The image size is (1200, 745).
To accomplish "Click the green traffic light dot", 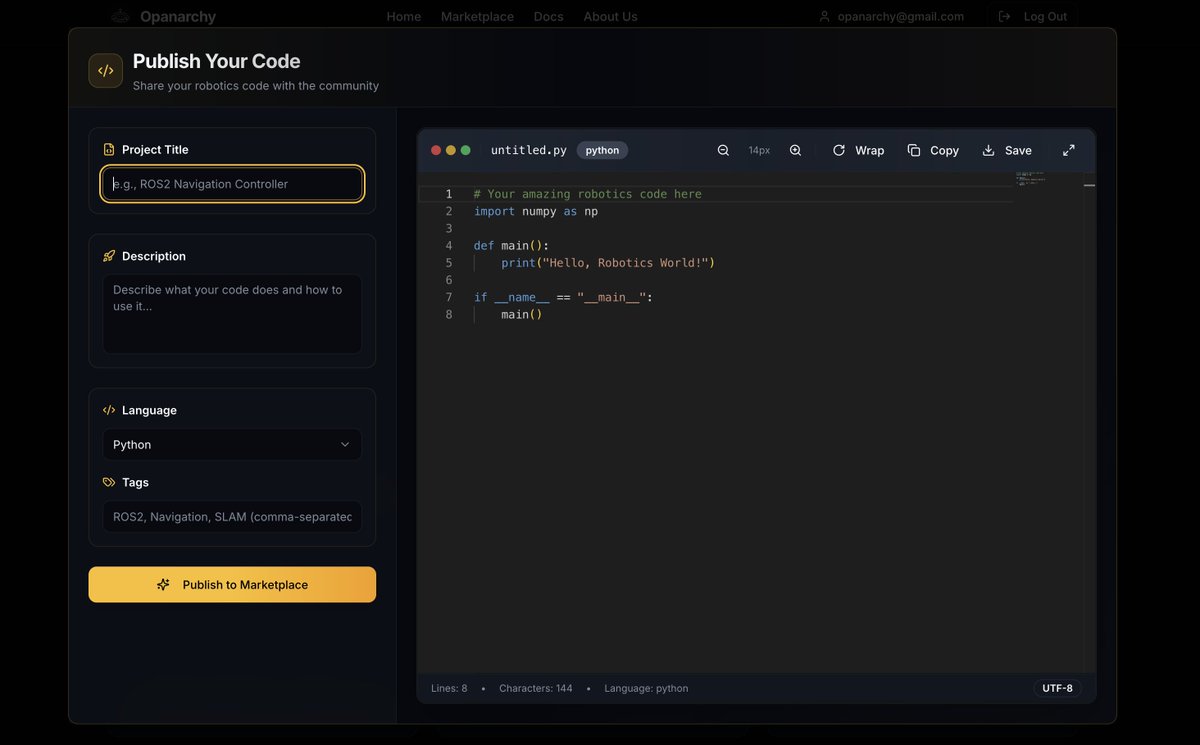I will coord(465,150).
